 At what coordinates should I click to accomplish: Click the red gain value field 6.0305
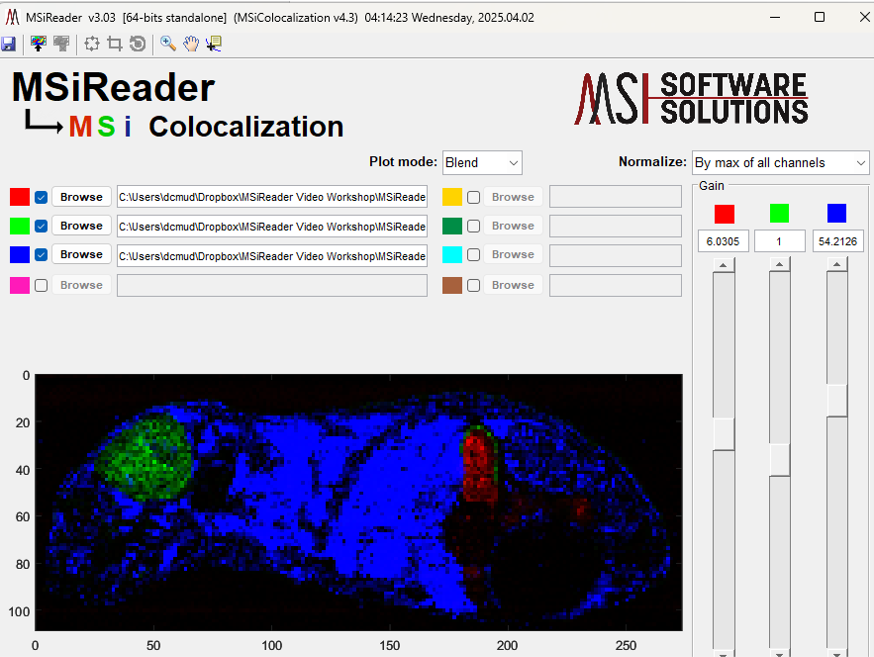[x=723, y=241]
